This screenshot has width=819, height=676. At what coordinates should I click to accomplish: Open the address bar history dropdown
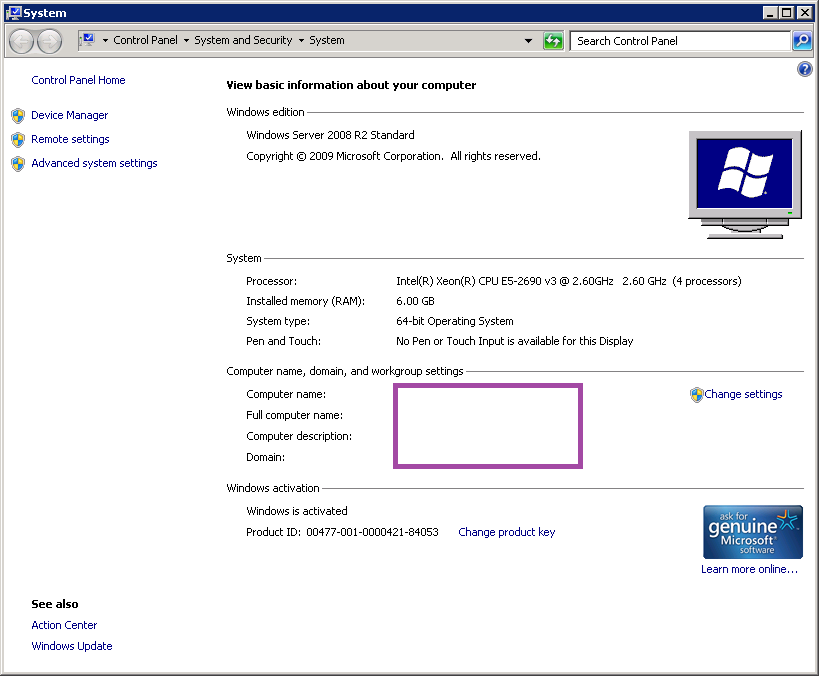(528, 41)
